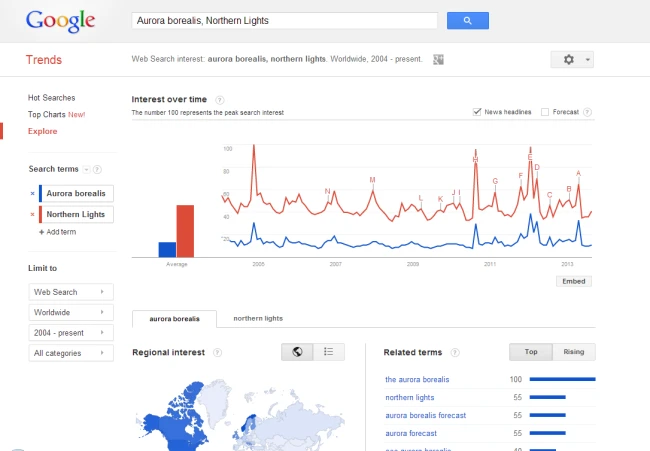This screenshot has width=650, height=451.
Task: Click the red Northern Lights average bar
Action: click(x=185, y=231)
